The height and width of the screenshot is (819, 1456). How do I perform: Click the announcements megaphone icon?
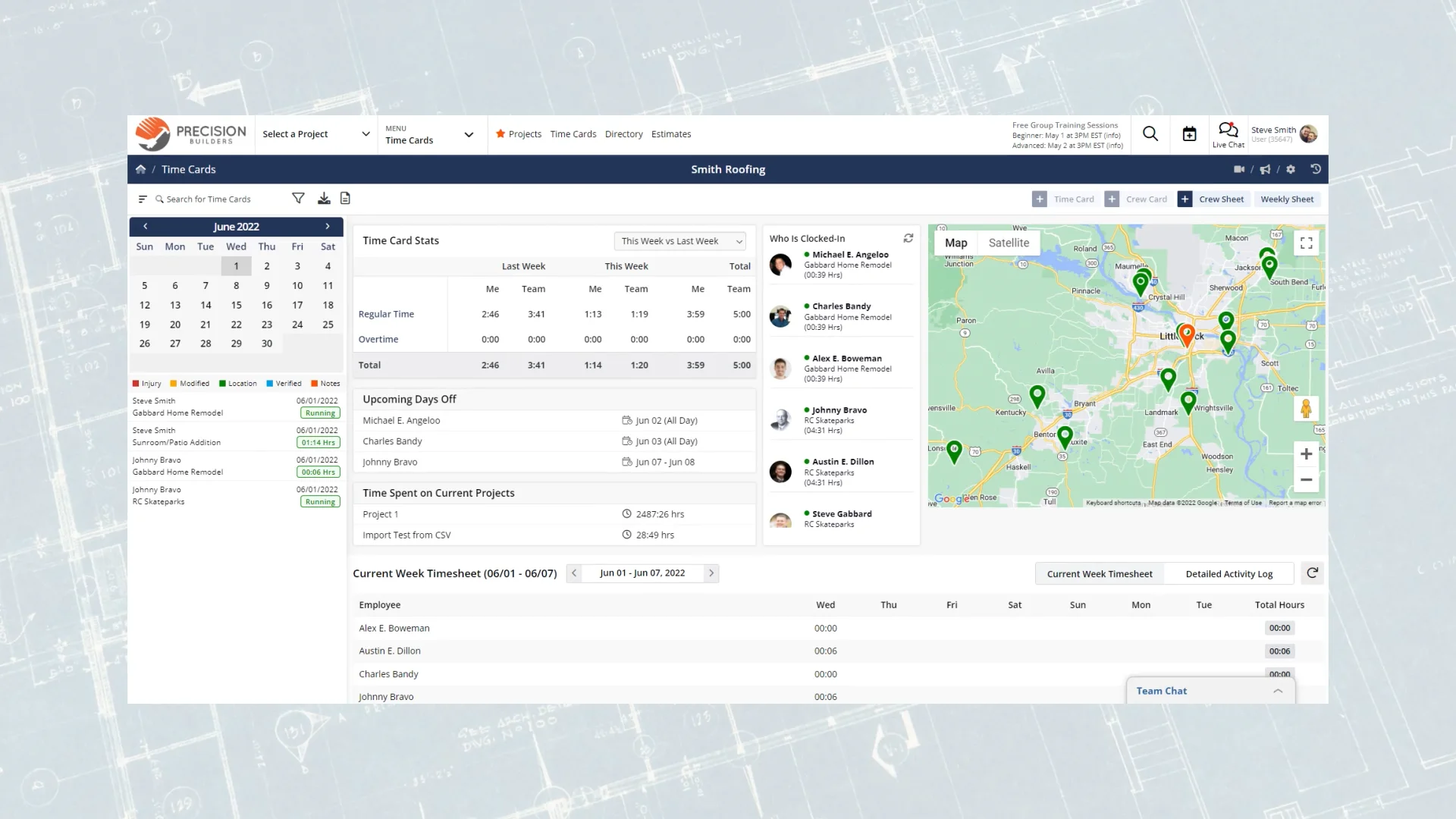(x=1265, y=169)
